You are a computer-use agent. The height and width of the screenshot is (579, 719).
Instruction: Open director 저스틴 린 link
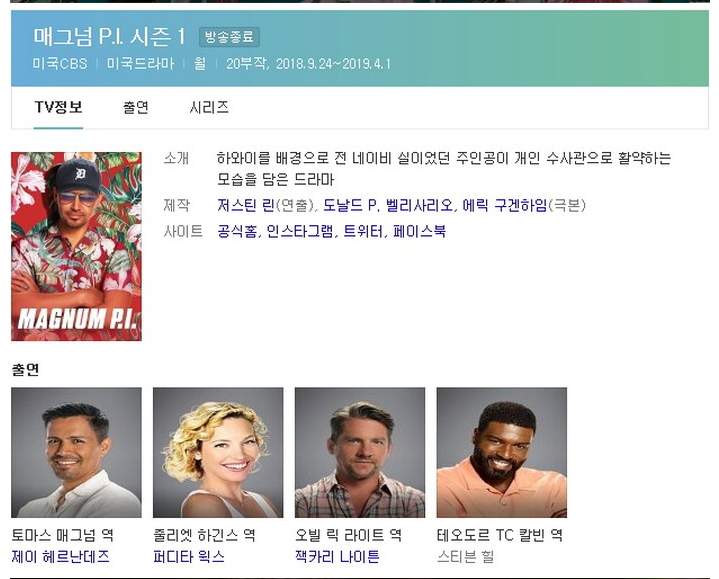246,205
